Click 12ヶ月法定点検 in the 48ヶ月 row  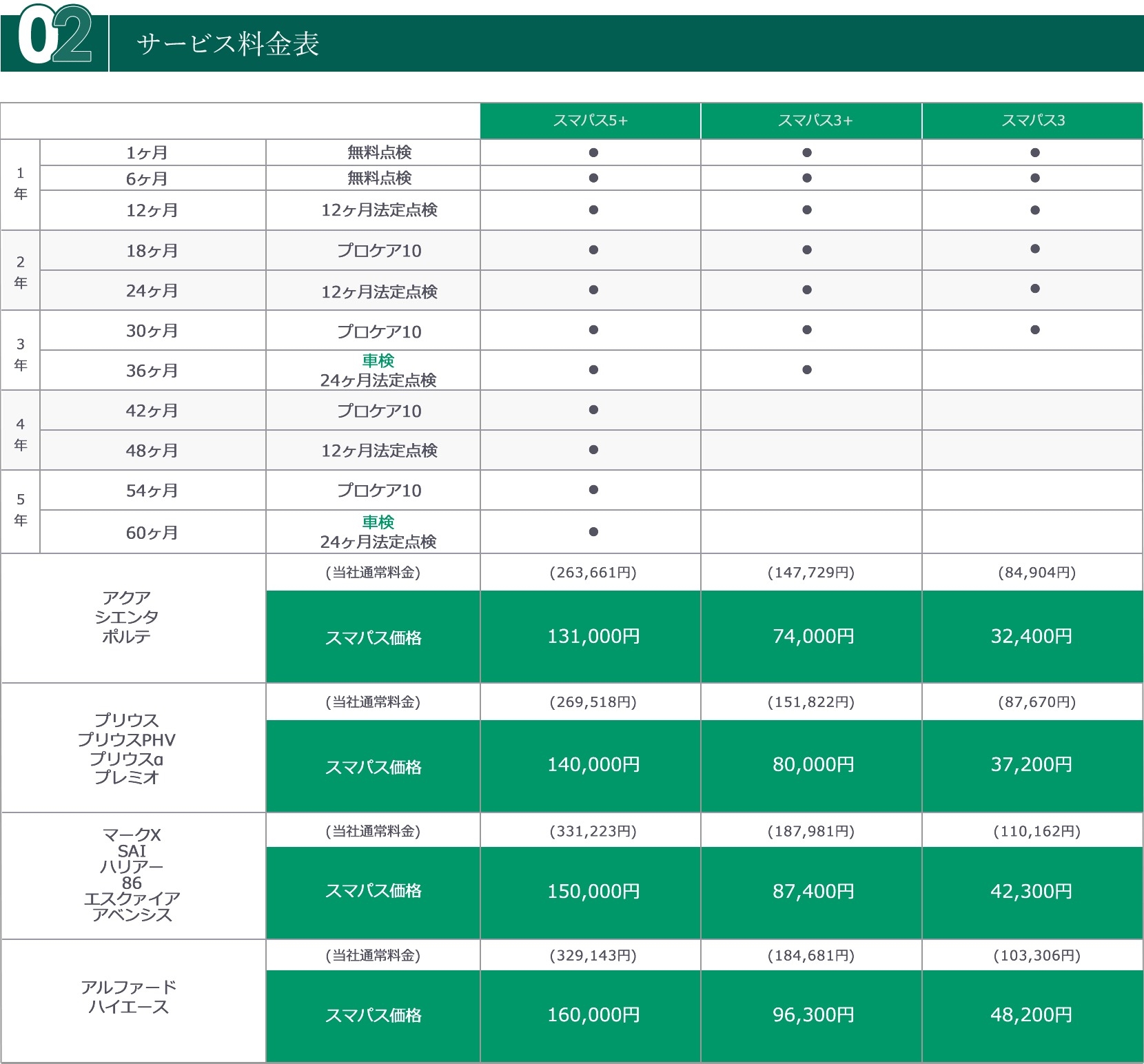point(379,451)
